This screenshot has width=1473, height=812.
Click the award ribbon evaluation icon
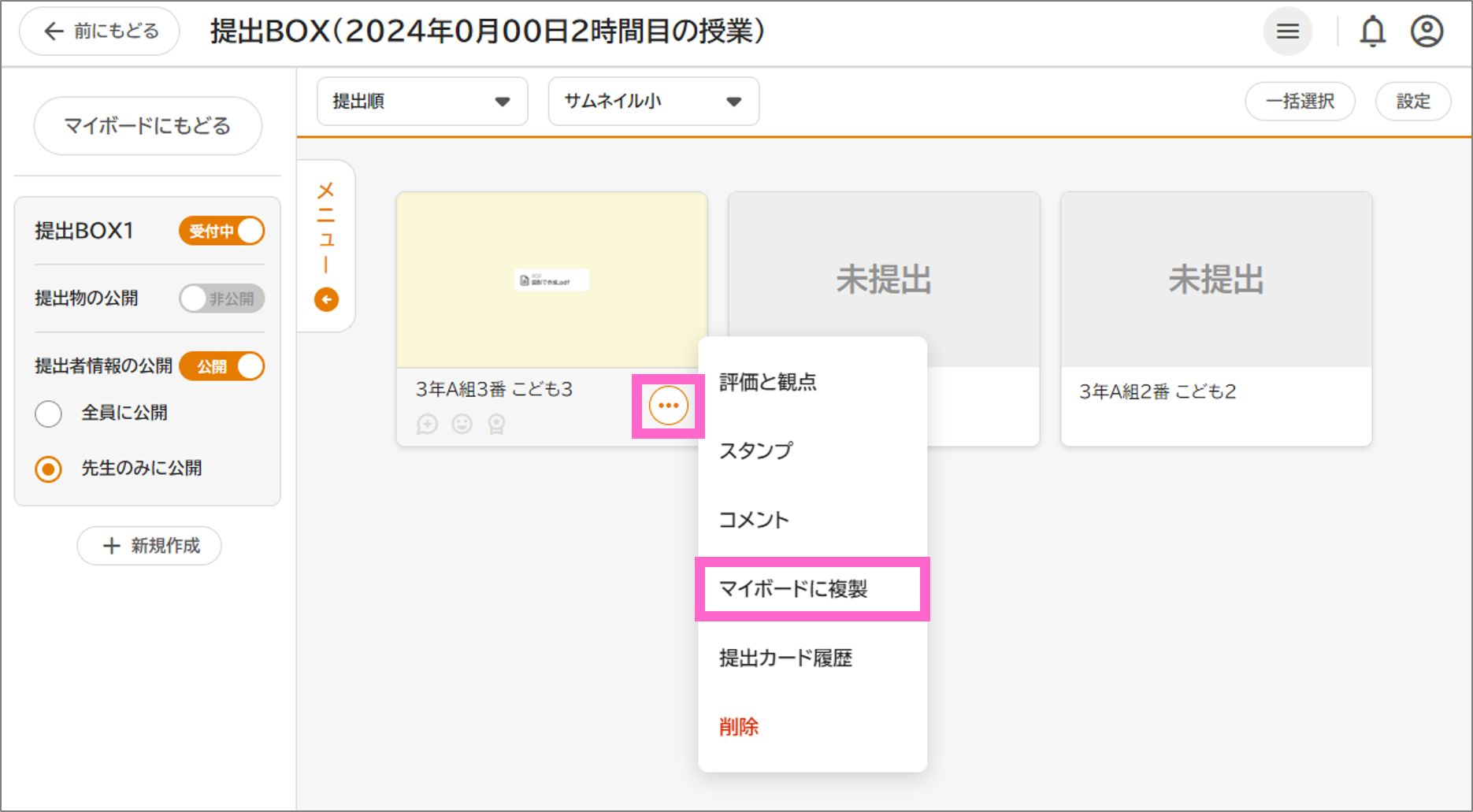click(x=496, y=425)
